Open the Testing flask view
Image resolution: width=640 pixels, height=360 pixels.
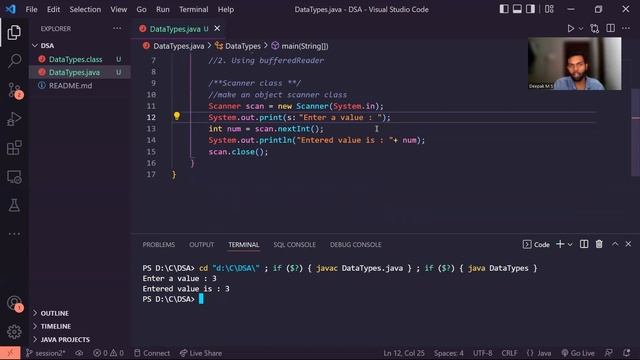click(14, 205)
